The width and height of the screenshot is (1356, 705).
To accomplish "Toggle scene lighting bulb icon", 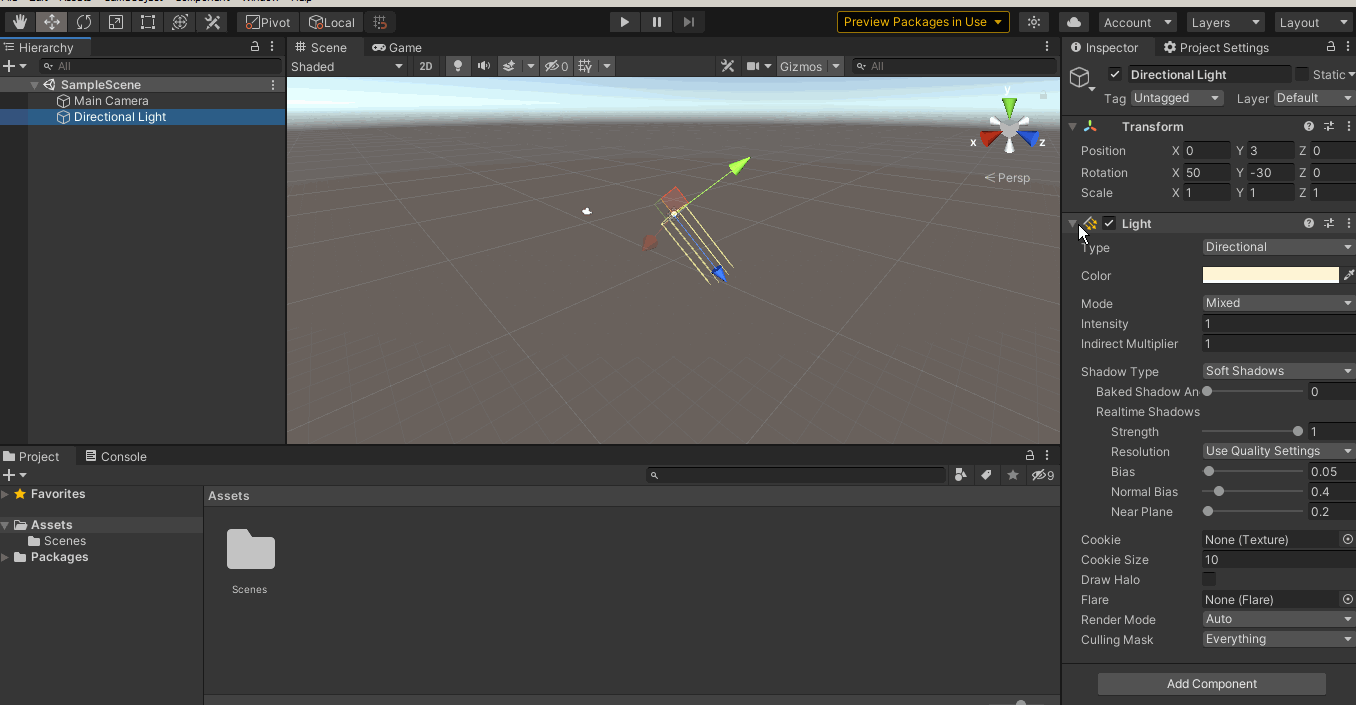I will (x=458, y=66).
